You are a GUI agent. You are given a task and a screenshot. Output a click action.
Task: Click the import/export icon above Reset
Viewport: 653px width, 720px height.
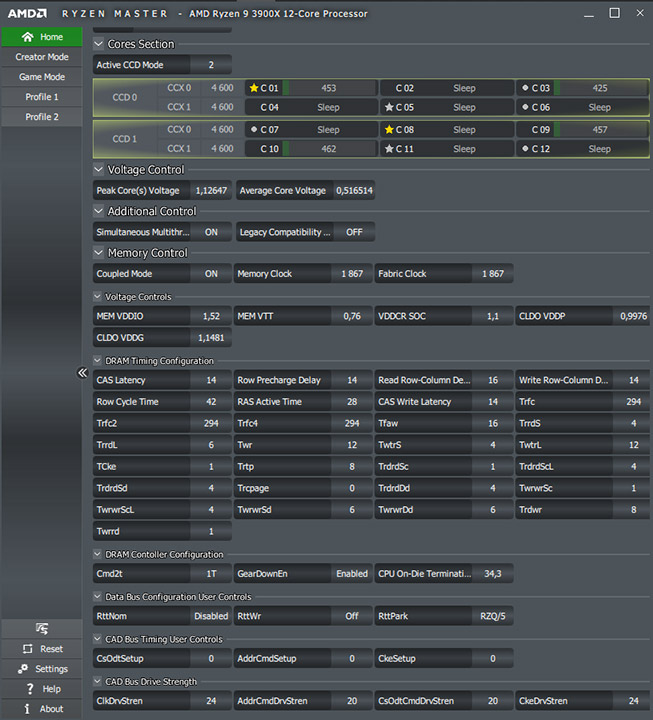coord(42,628)
